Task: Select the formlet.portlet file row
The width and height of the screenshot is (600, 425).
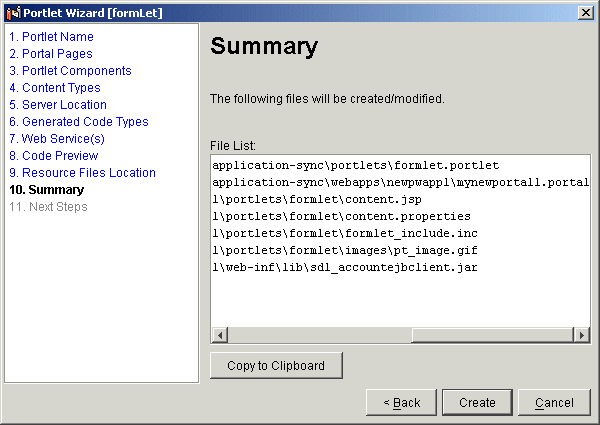Action: [x=400, y=165]
